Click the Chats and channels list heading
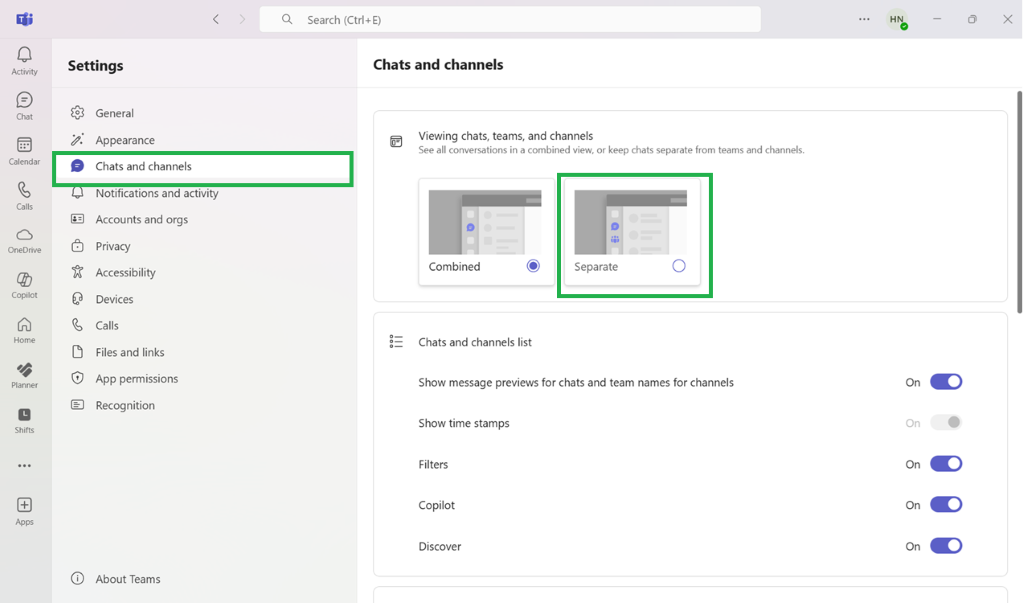1024x603 pixels. point(475,342)
